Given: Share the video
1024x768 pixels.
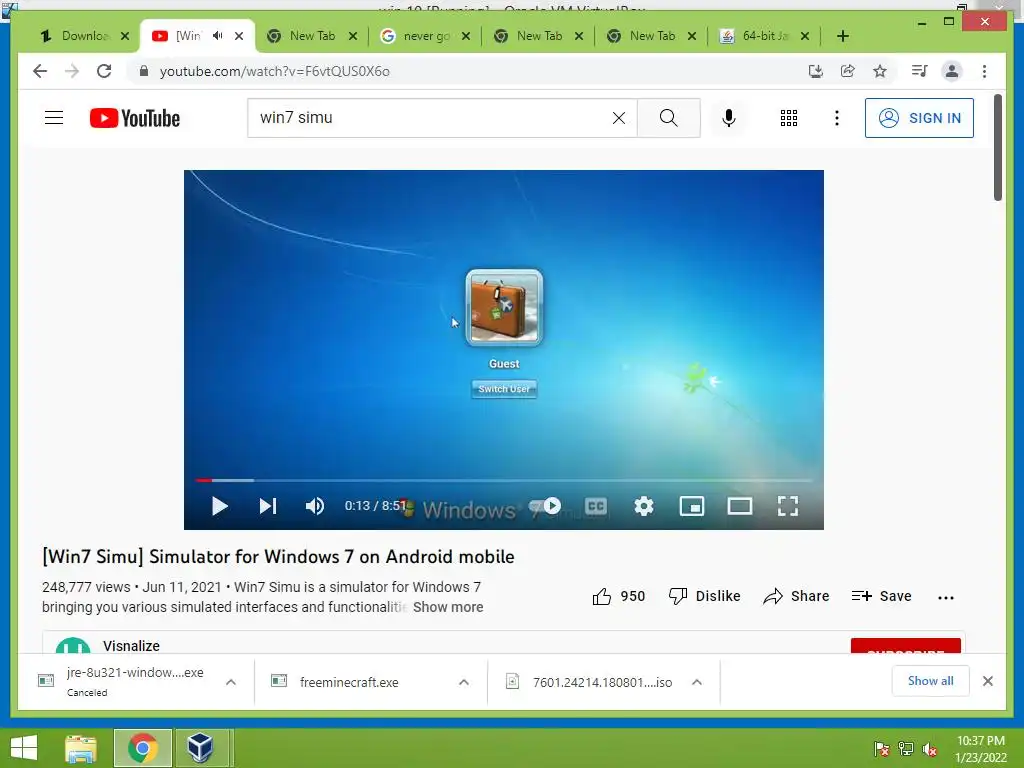Looking at the screenshot, I should [796, 596].
